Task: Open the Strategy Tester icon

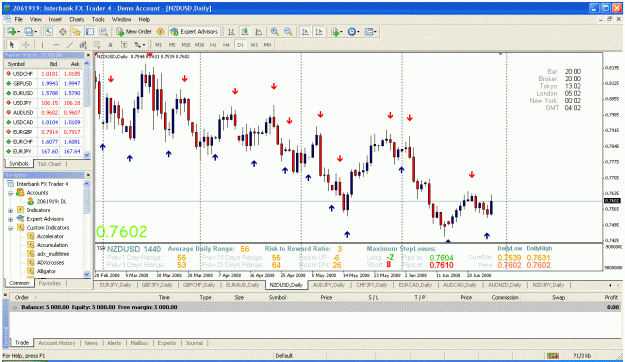Action: coord(104,31)
